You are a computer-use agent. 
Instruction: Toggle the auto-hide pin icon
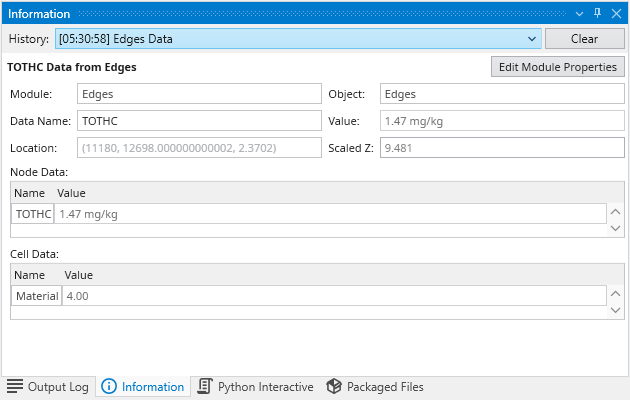pos(598,14)
